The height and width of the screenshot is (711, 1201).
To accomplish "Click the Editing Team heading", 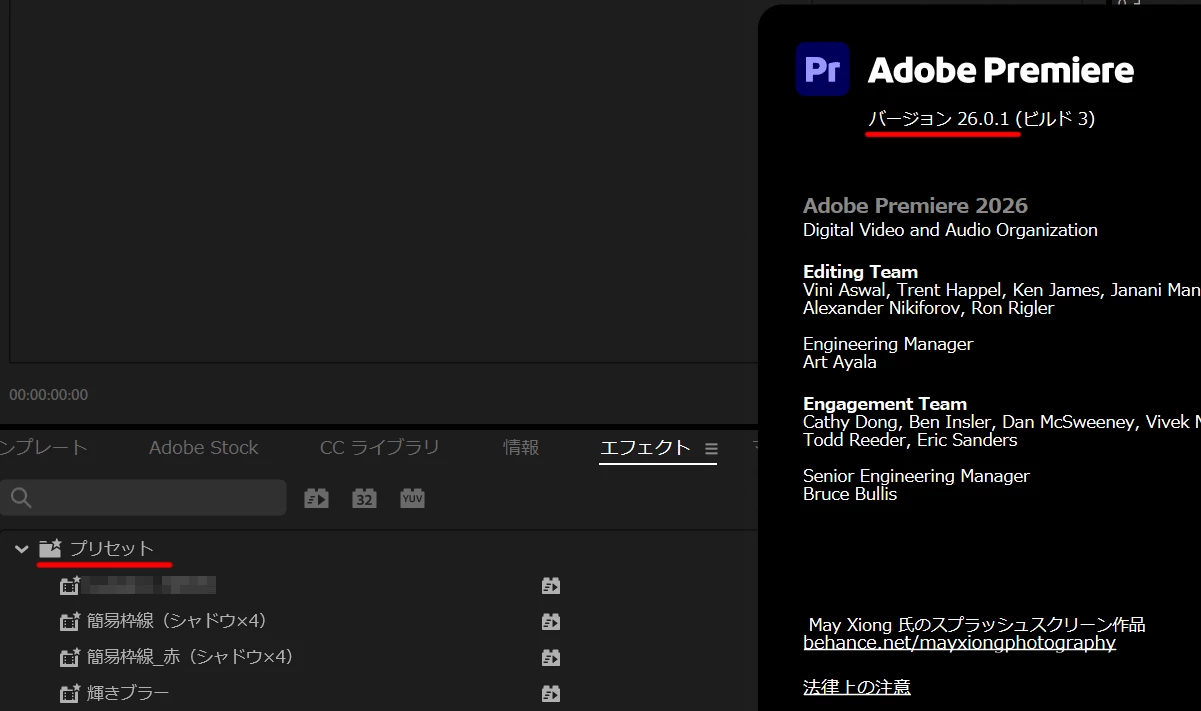I will [x=860, y=272].
